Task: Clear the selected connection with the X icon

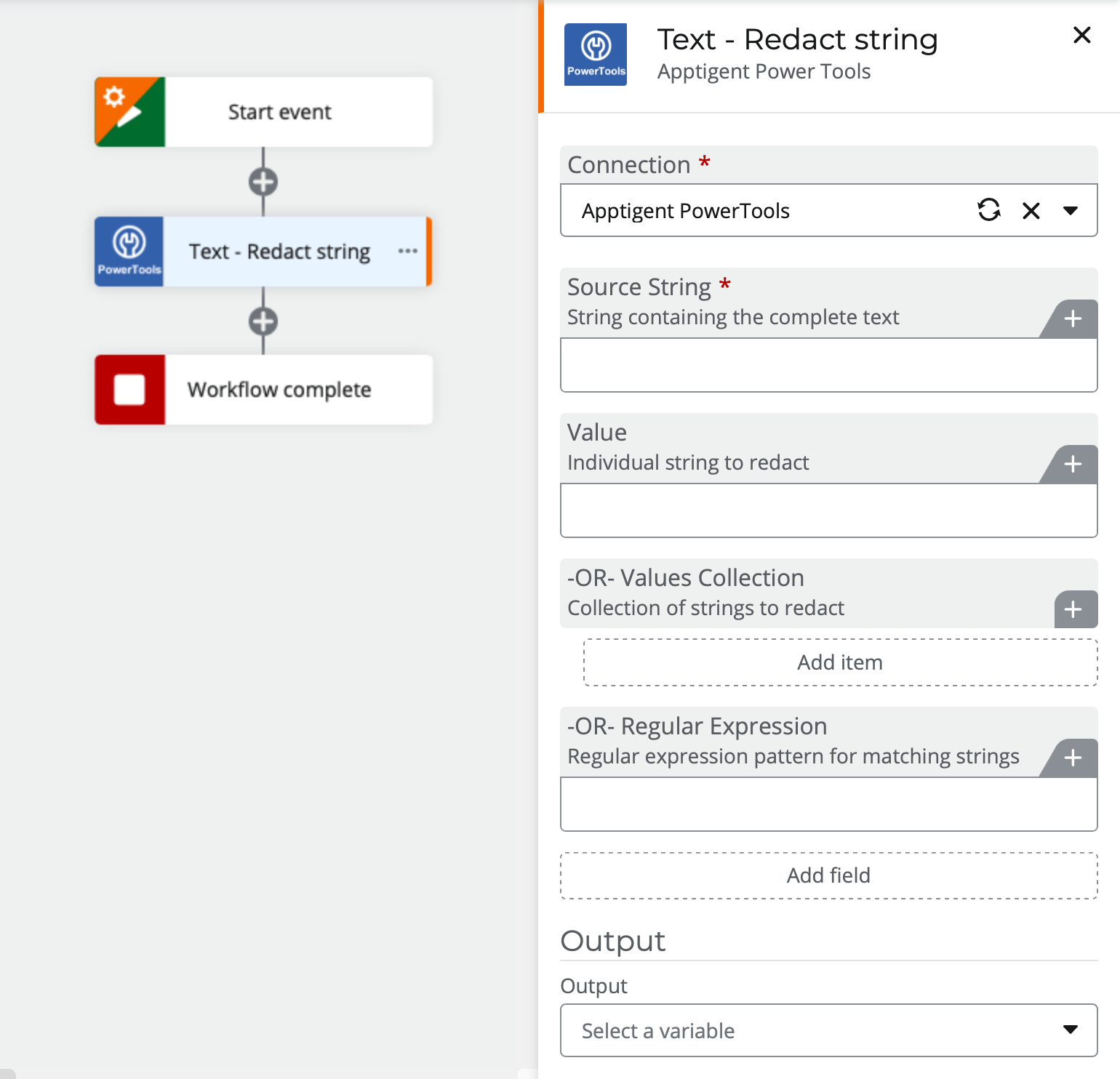Action: [1031, 210]
